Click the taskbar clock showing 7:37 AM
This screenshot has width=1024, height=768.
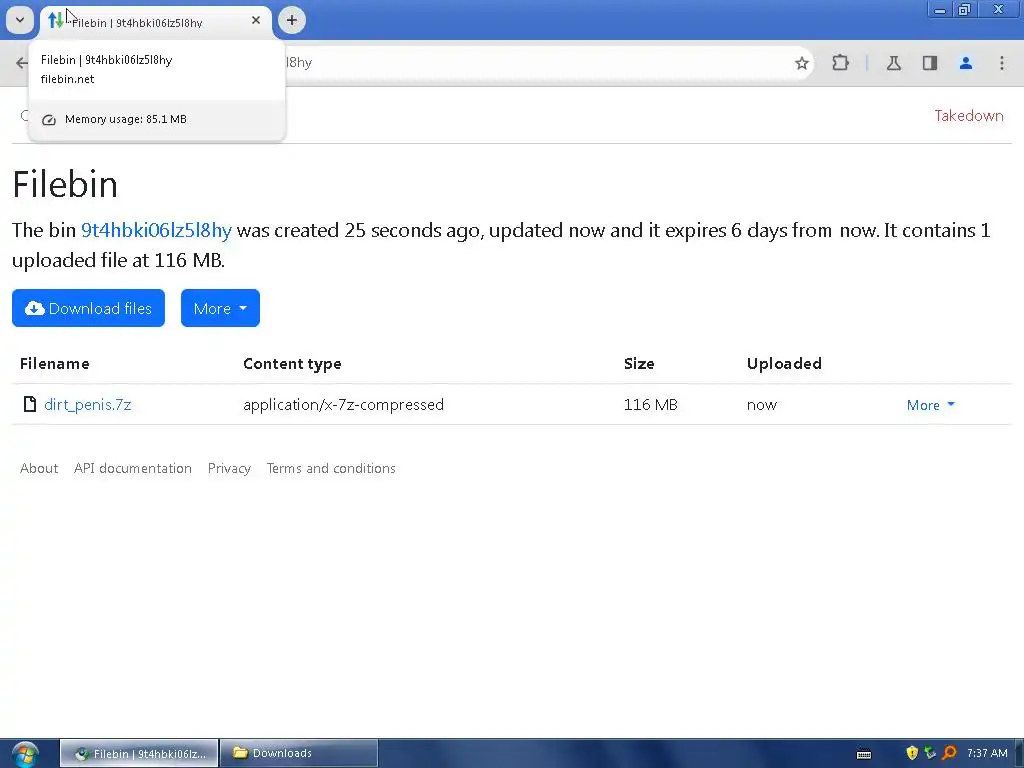tap(987, 753)
